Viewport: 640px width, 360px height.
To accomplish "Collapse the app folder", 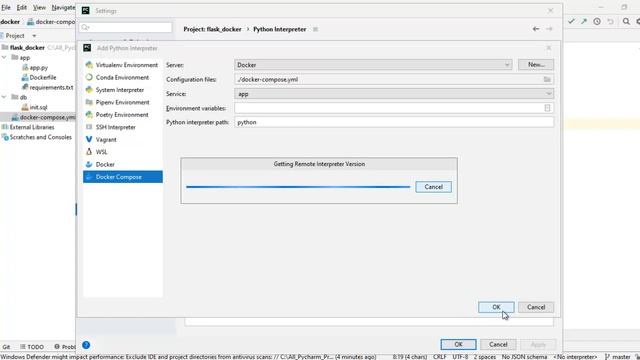I will pyautogui.click(x=4, y=58).
